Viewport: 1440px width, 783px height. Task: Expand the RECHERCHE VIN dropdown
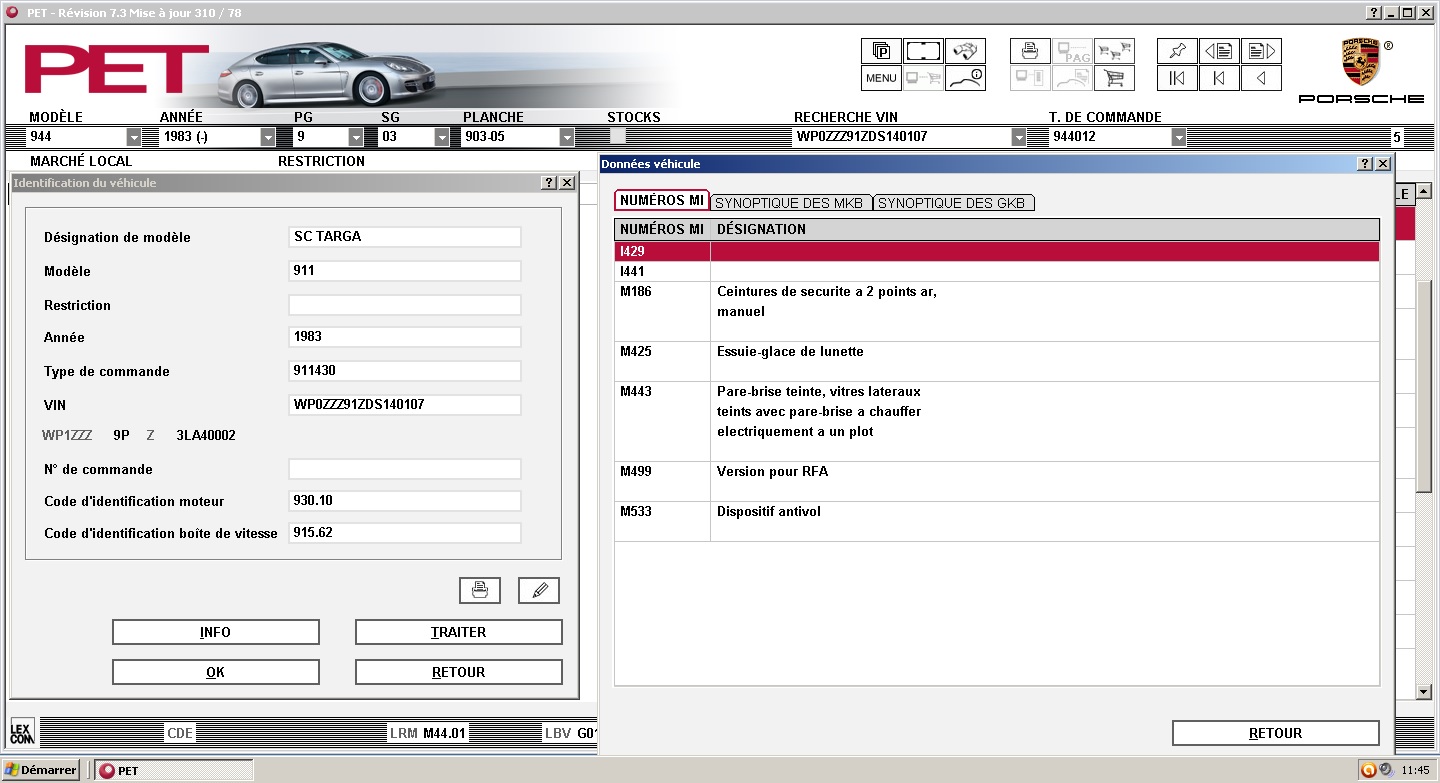click(1019, 137)
